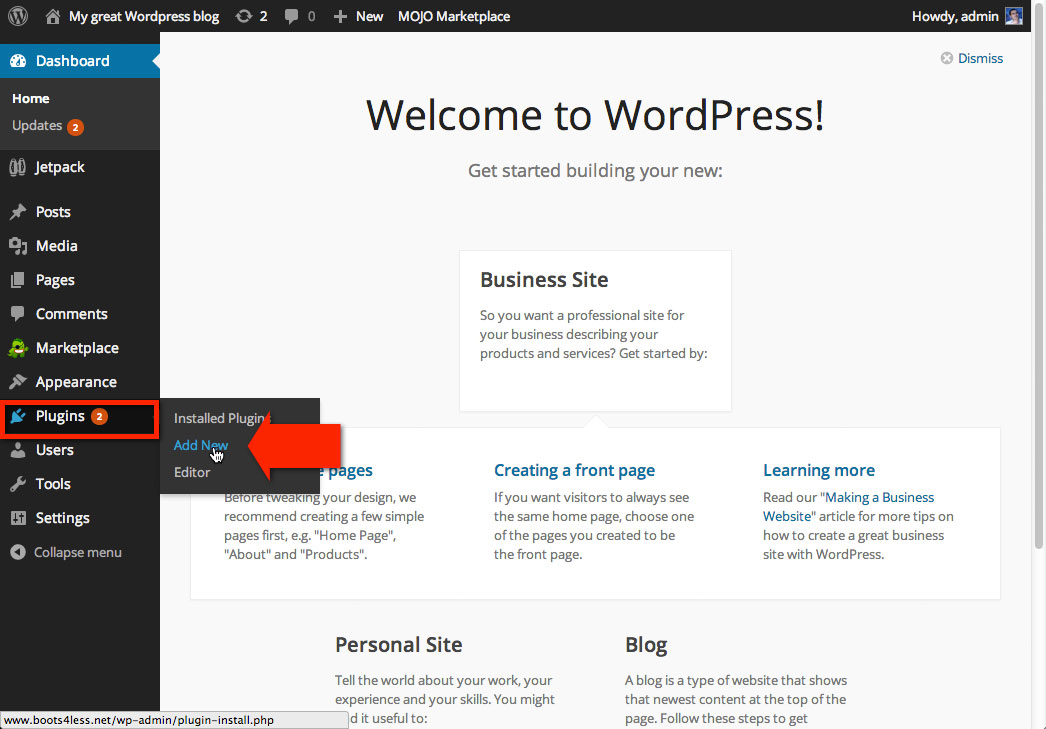Click the Appearance paintbrush icon
Screen dimensions: 1046x729
coord(18,382)
